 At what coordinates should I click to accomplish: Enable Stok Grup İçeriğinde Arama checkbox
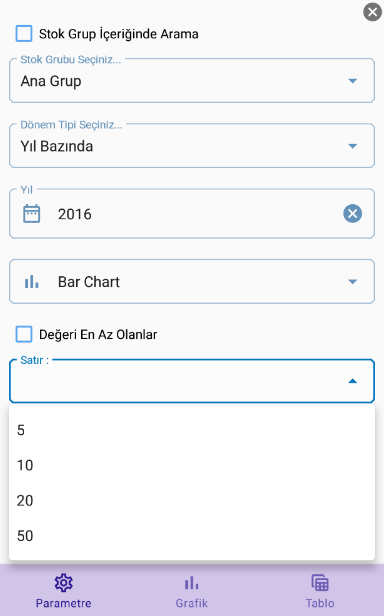[x=24, y=33]
